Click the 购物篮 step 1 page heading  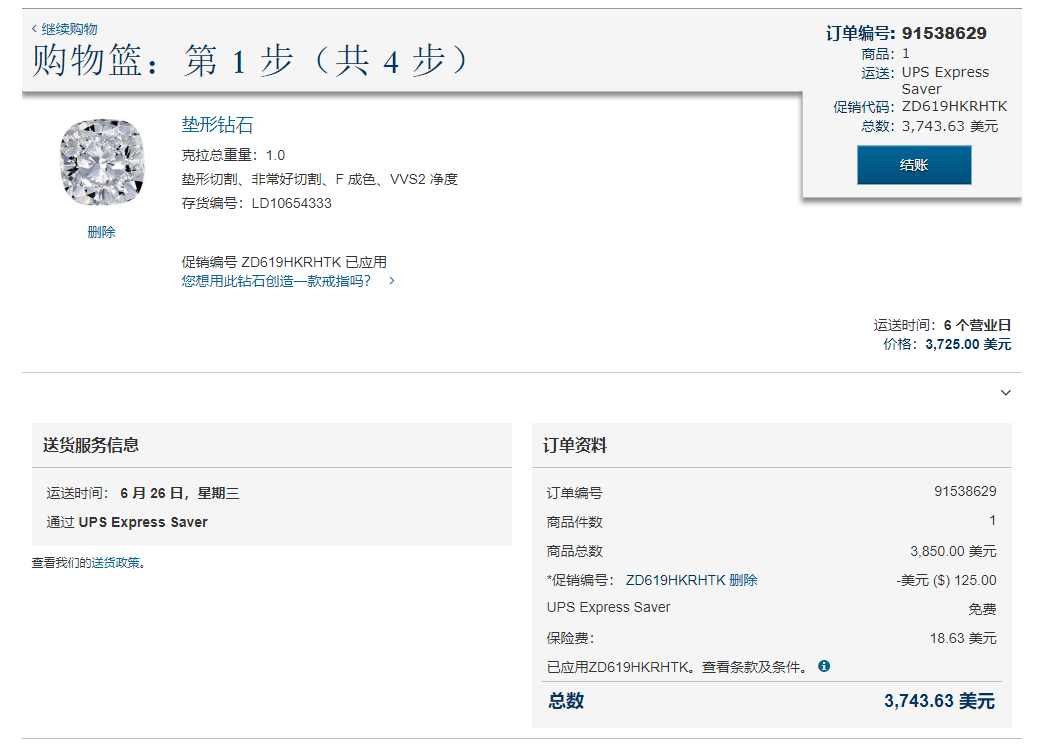coord(250,61)
